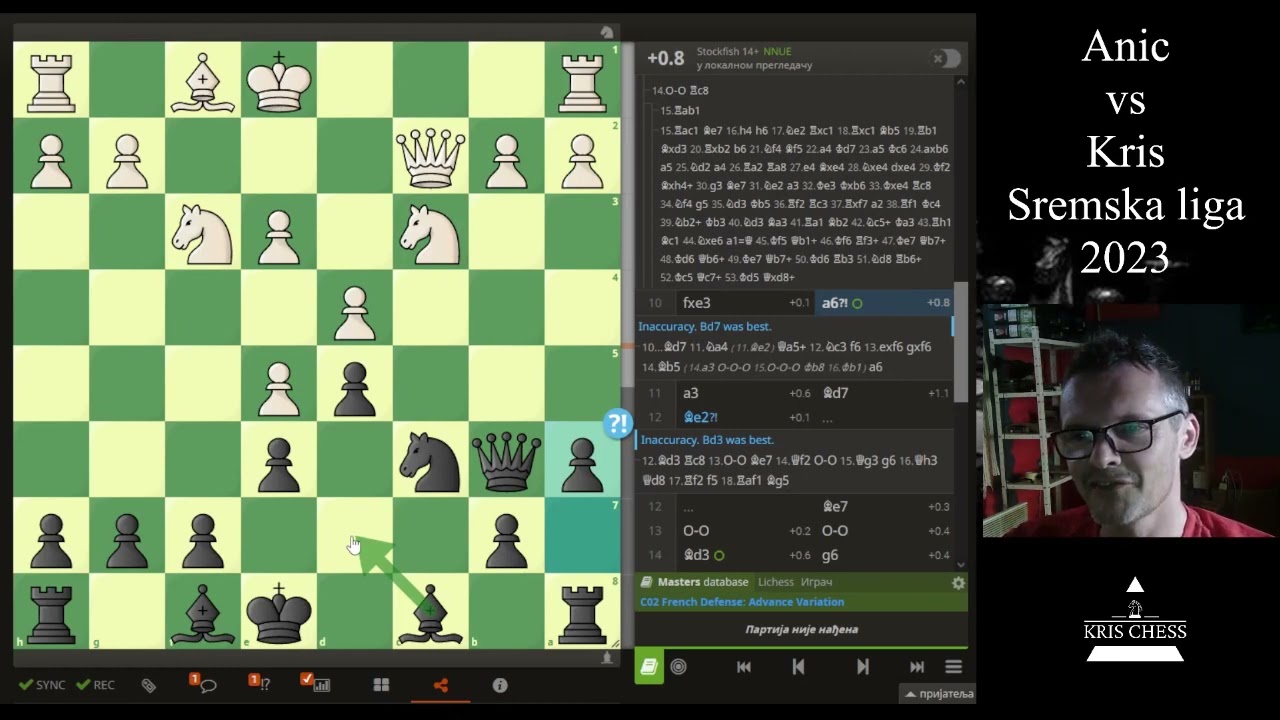This screenshot has height=720, width=1280.
Task: Select the Lichess explorer tab
Action: pyautogui.click(x=776, y=582)
